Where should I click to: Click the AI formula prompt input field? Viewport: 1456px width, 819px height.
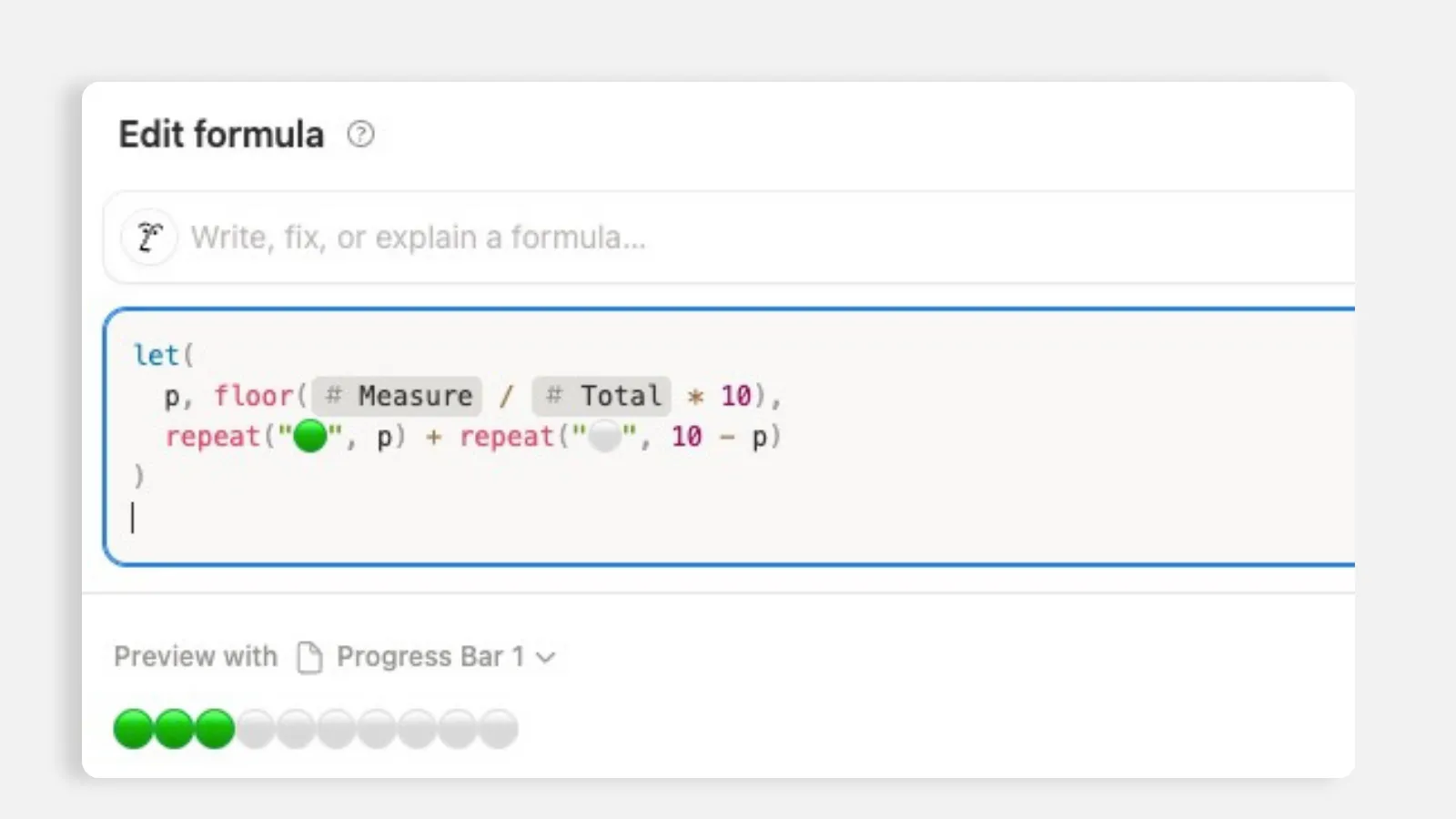pyautogui.click(x=728, y=238)
